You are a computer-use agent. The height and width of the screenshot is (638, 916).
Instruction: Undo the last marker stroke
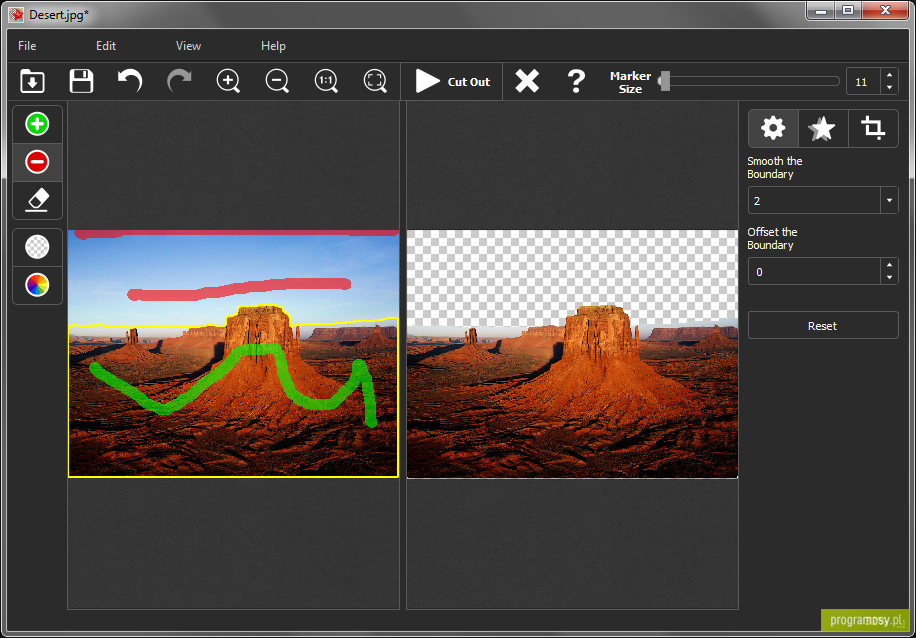[x=130, y=81]
